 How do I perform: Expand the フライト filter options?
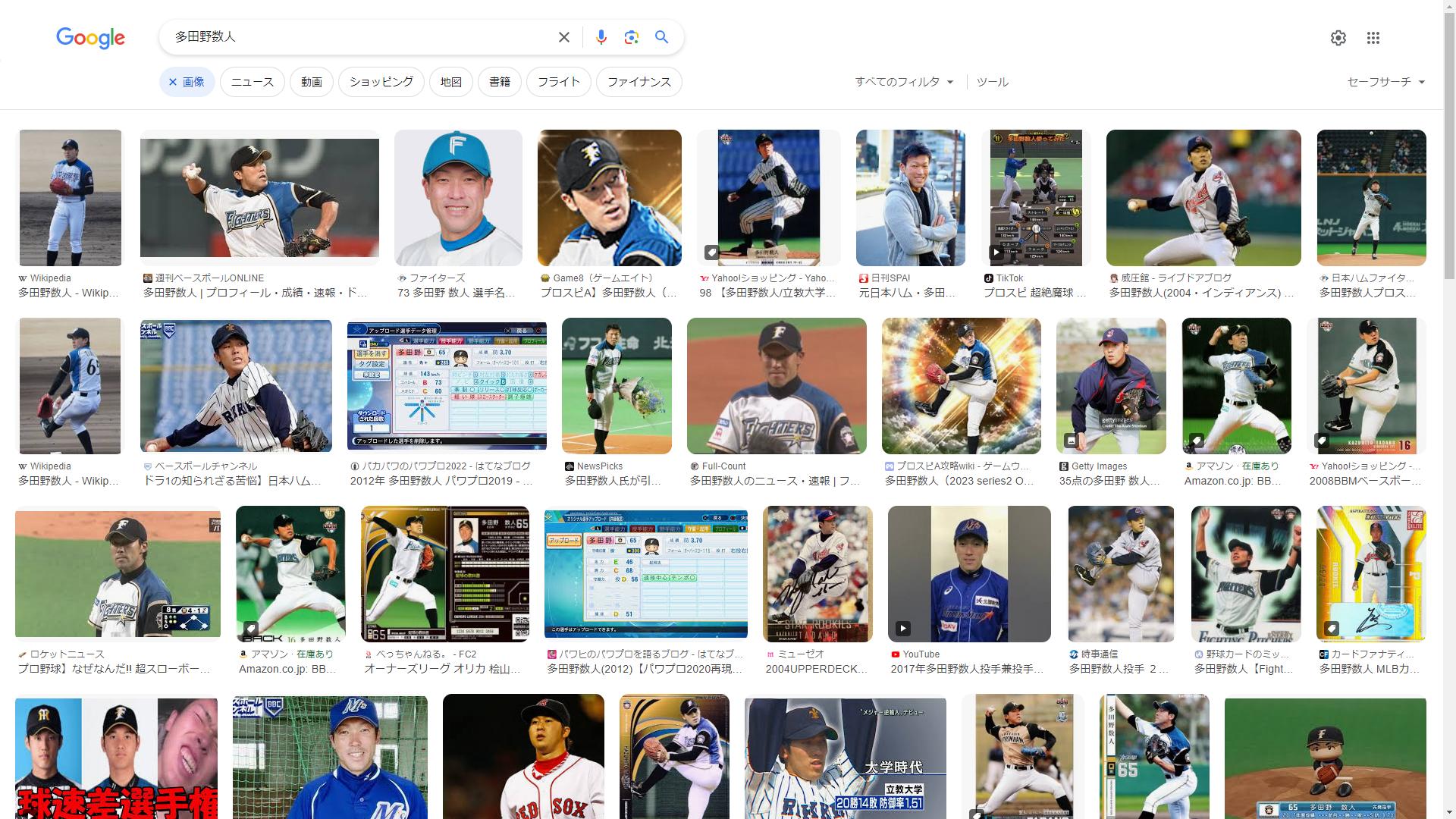pyautogui.click(x=558, y=82)
